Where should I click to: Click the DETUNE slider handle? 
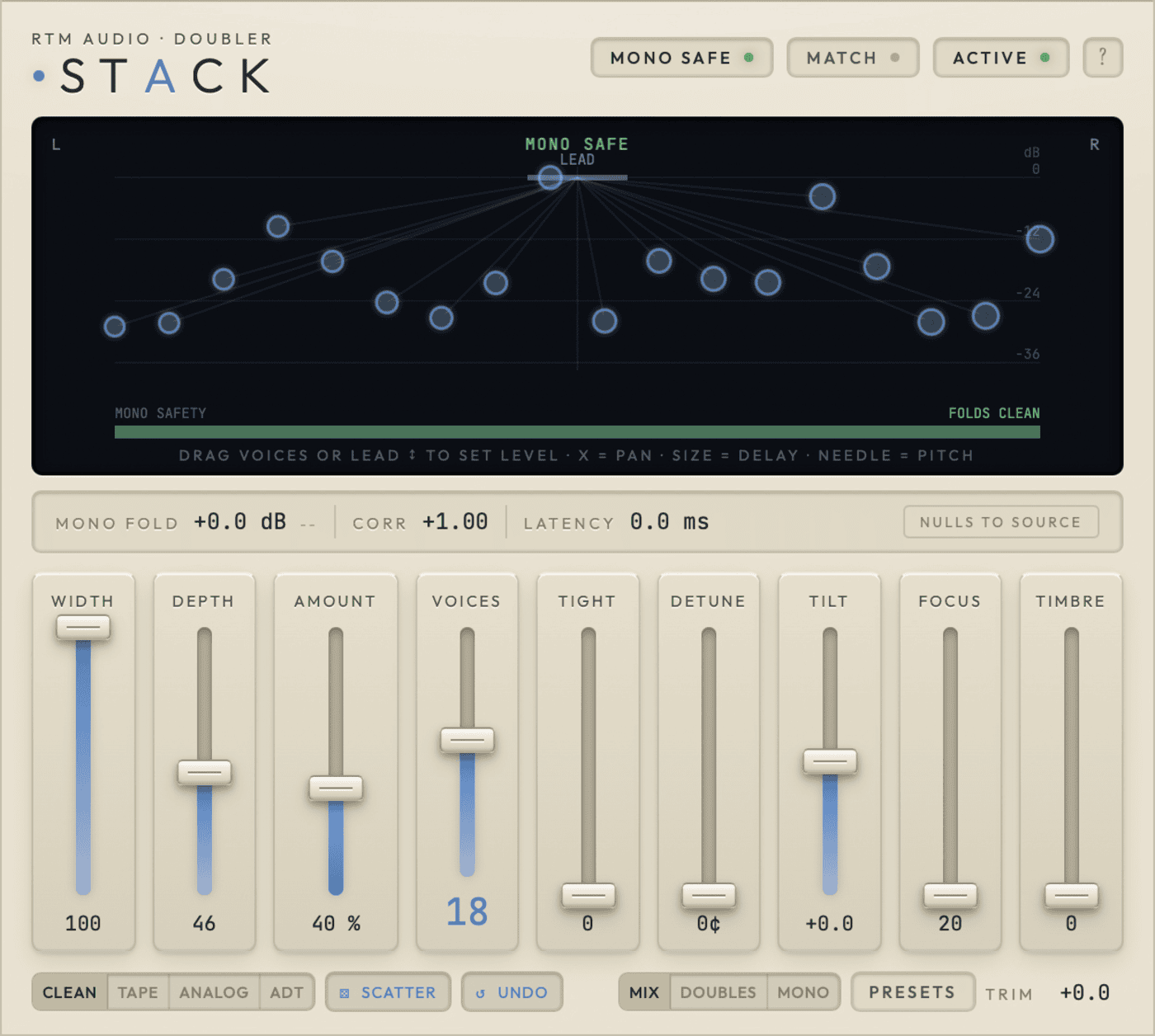click(709, 896)
